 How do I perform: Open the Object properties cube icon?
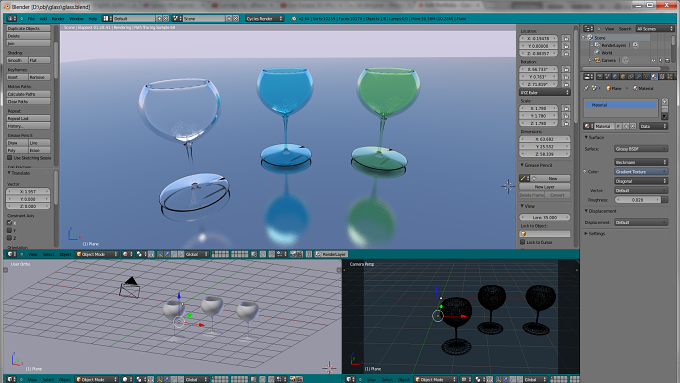click(x=623, y=76)
